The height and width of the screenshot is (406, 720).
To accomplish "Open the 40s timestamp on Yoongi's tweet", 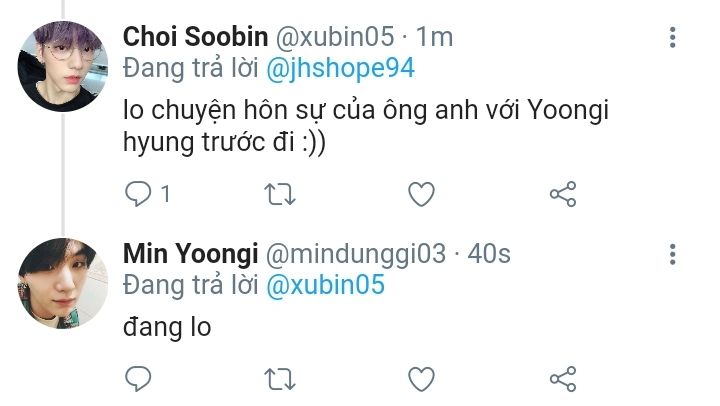I will (x=490, y=254).
